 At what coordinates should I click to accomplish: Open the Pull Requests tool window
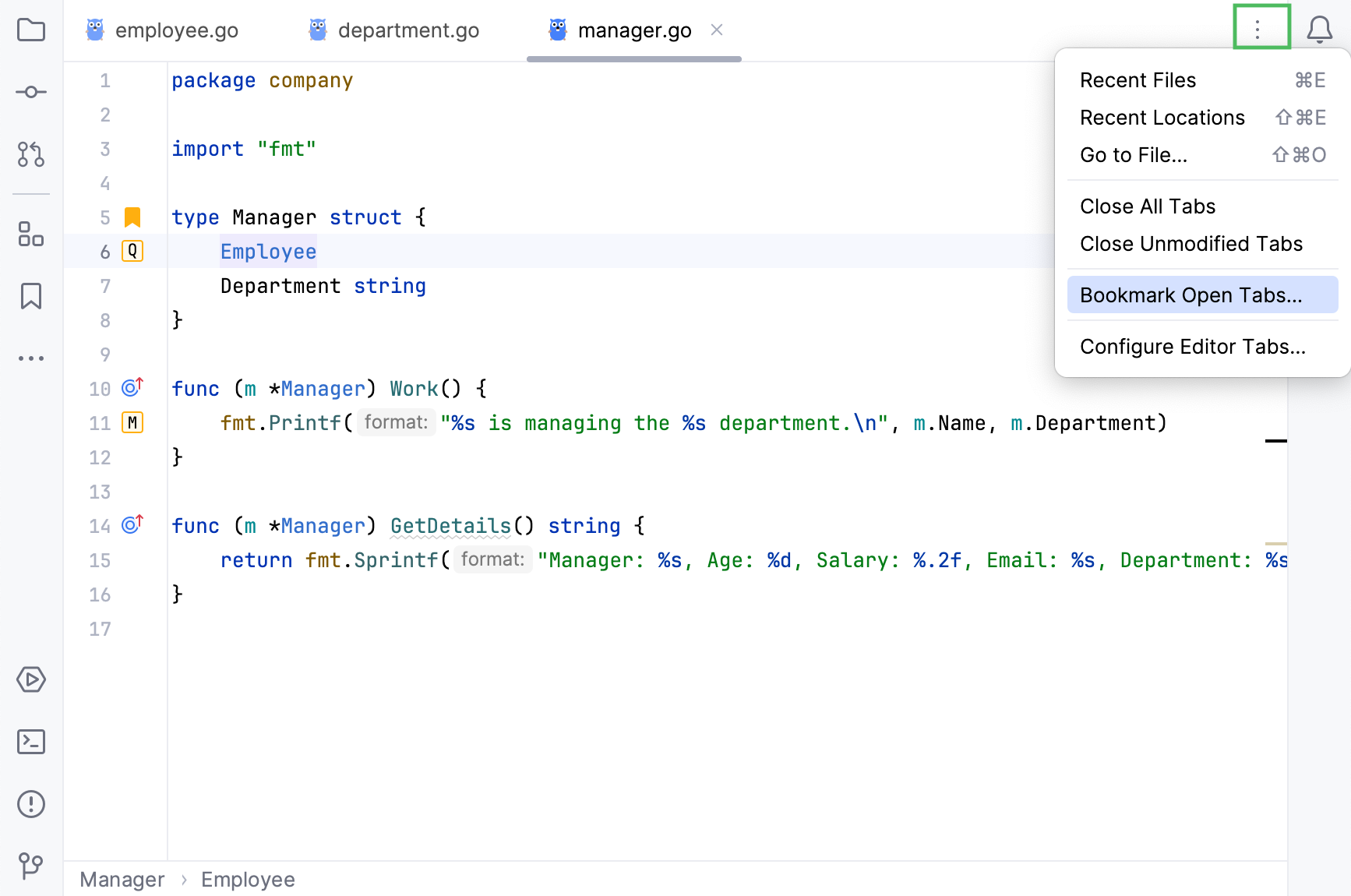[30, 155]
